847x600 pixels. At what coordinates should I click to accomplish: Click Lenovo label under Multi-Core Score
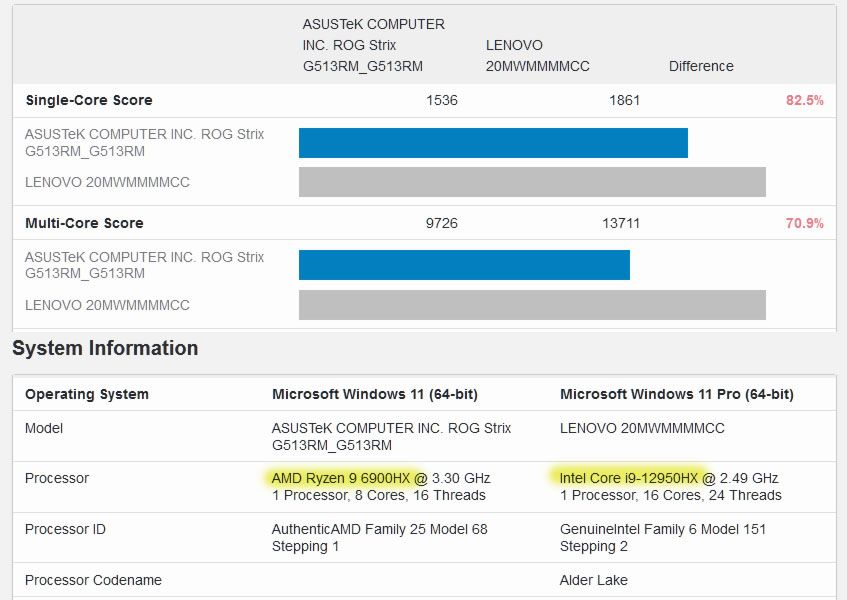[107, 305]
